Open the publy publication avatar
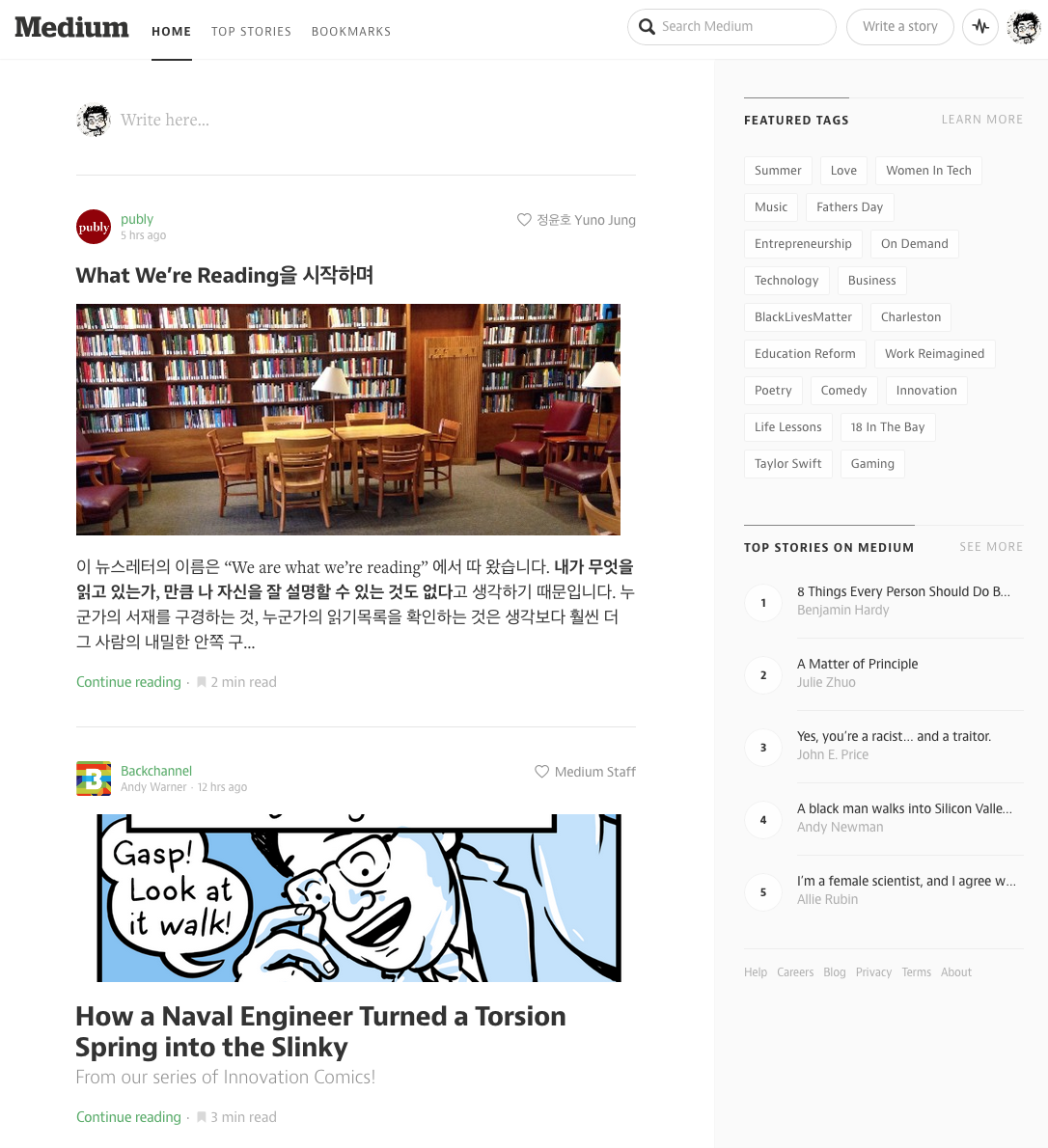Image resolution: width=1048 pixels, height=1148 pixels. (x=94, y=227)
